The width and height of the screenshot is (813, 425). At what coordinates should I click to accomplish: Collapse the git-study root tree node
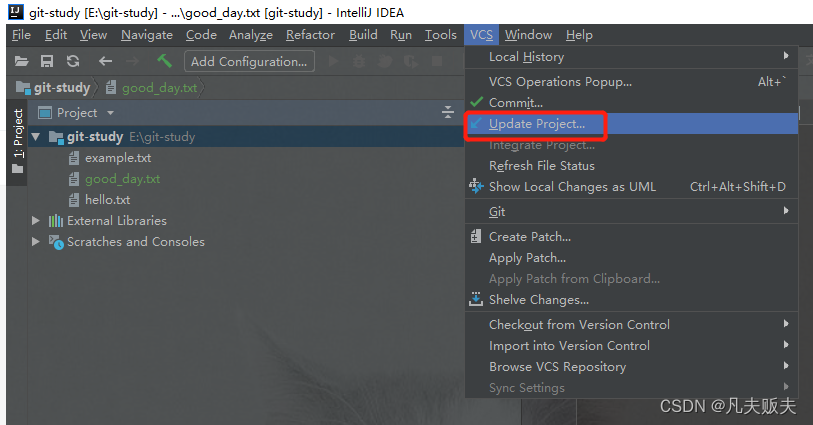pos(36,137)
